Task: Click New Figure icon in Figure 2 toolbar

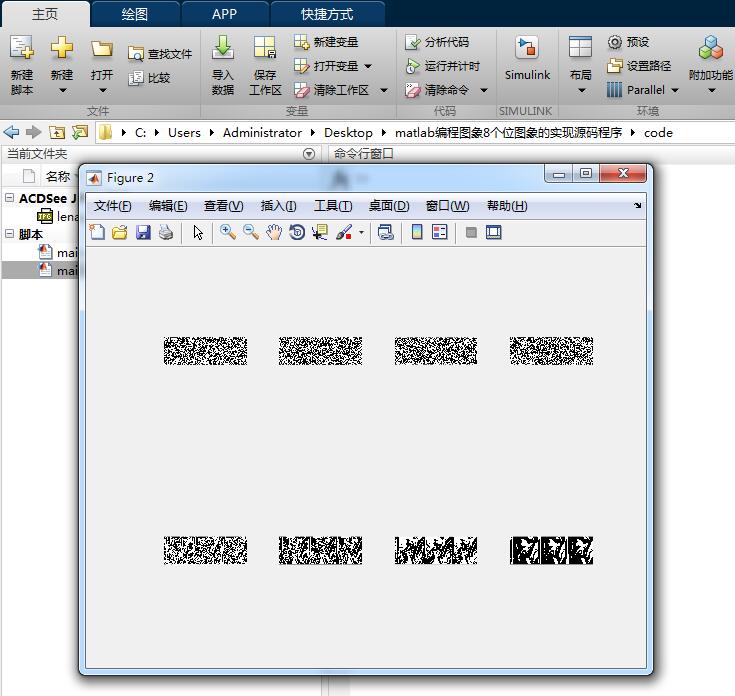Action: pyautogui.click(x=97, y=232)
